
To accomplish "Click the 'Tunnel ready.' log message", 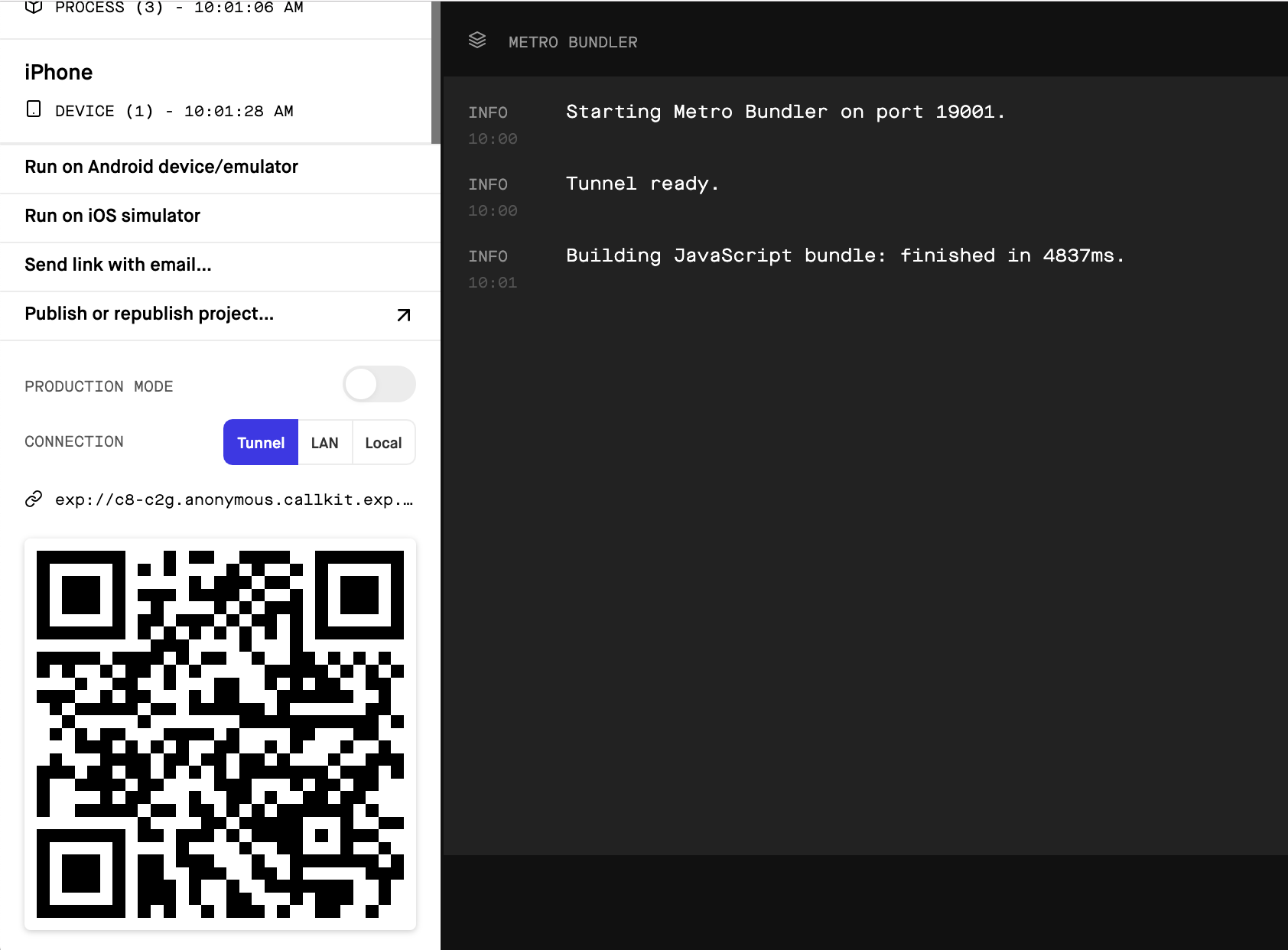I will 642,184.
